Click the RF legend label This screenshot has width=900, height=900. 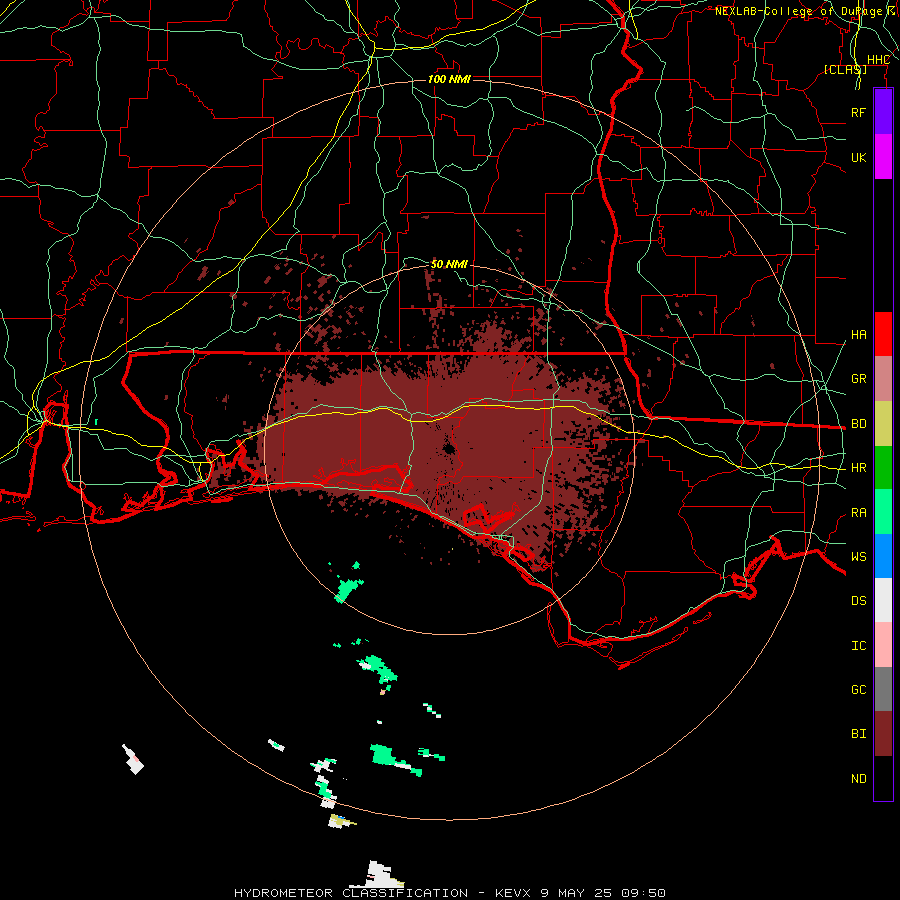tap(858, 112)
